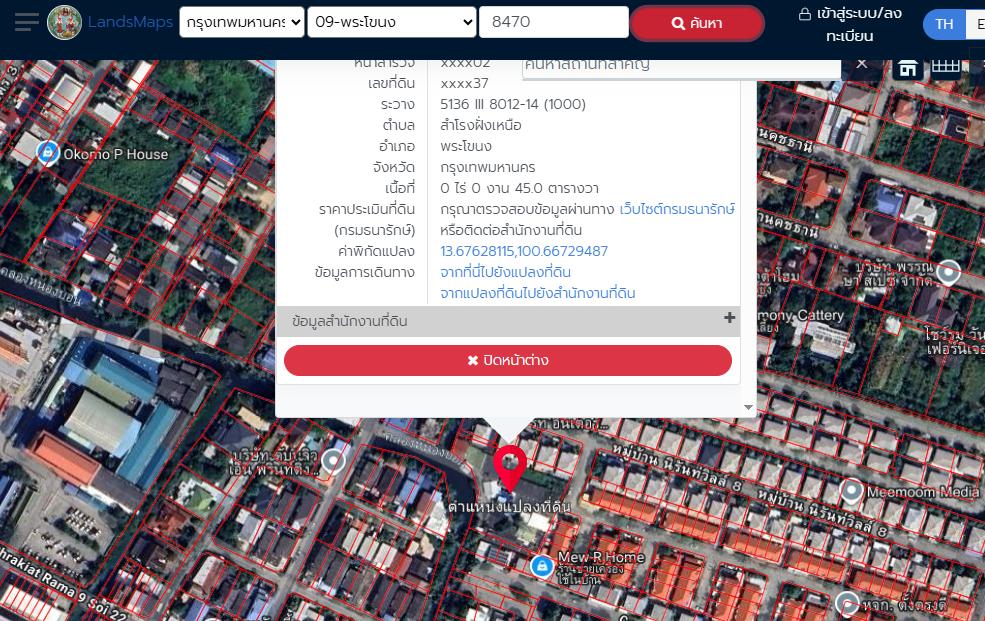The height and width of the screenshot is (621, 985).
Task: Click the Okomo P House map marker
Action: coord(47,152)
